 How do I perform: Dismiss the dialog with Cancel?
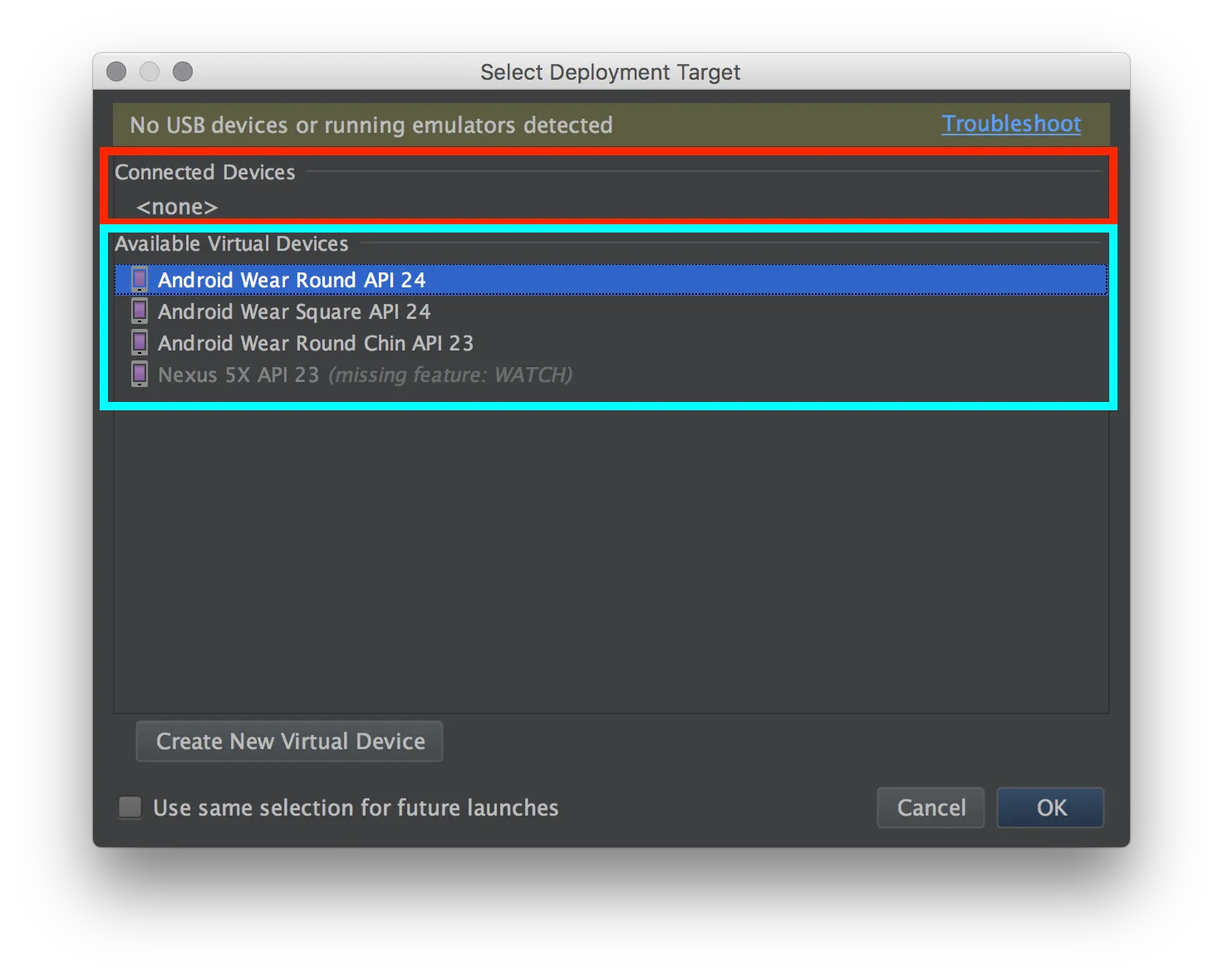pyautogui.click(x=930, y=806)
